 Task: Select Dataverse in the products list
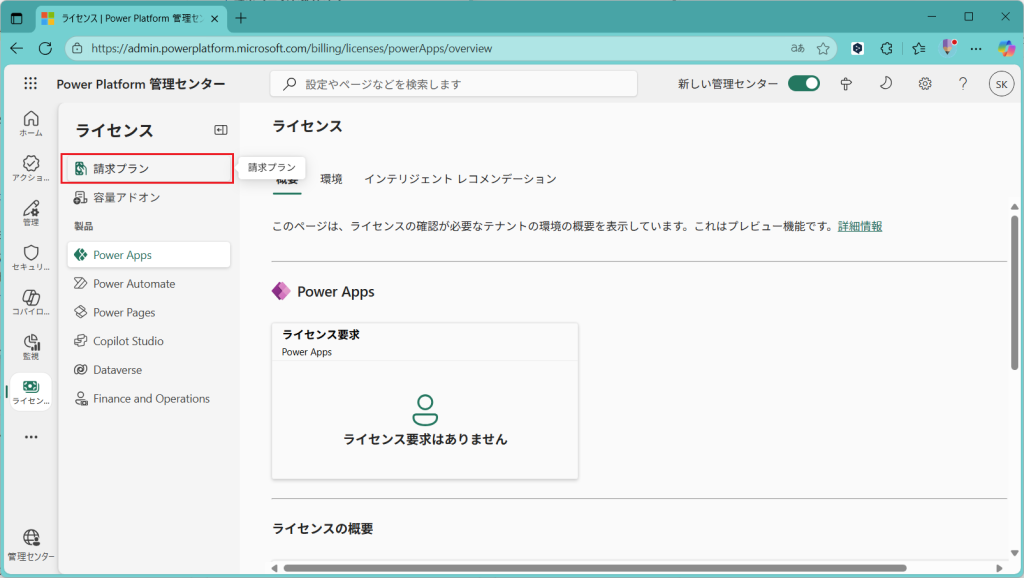149,370
